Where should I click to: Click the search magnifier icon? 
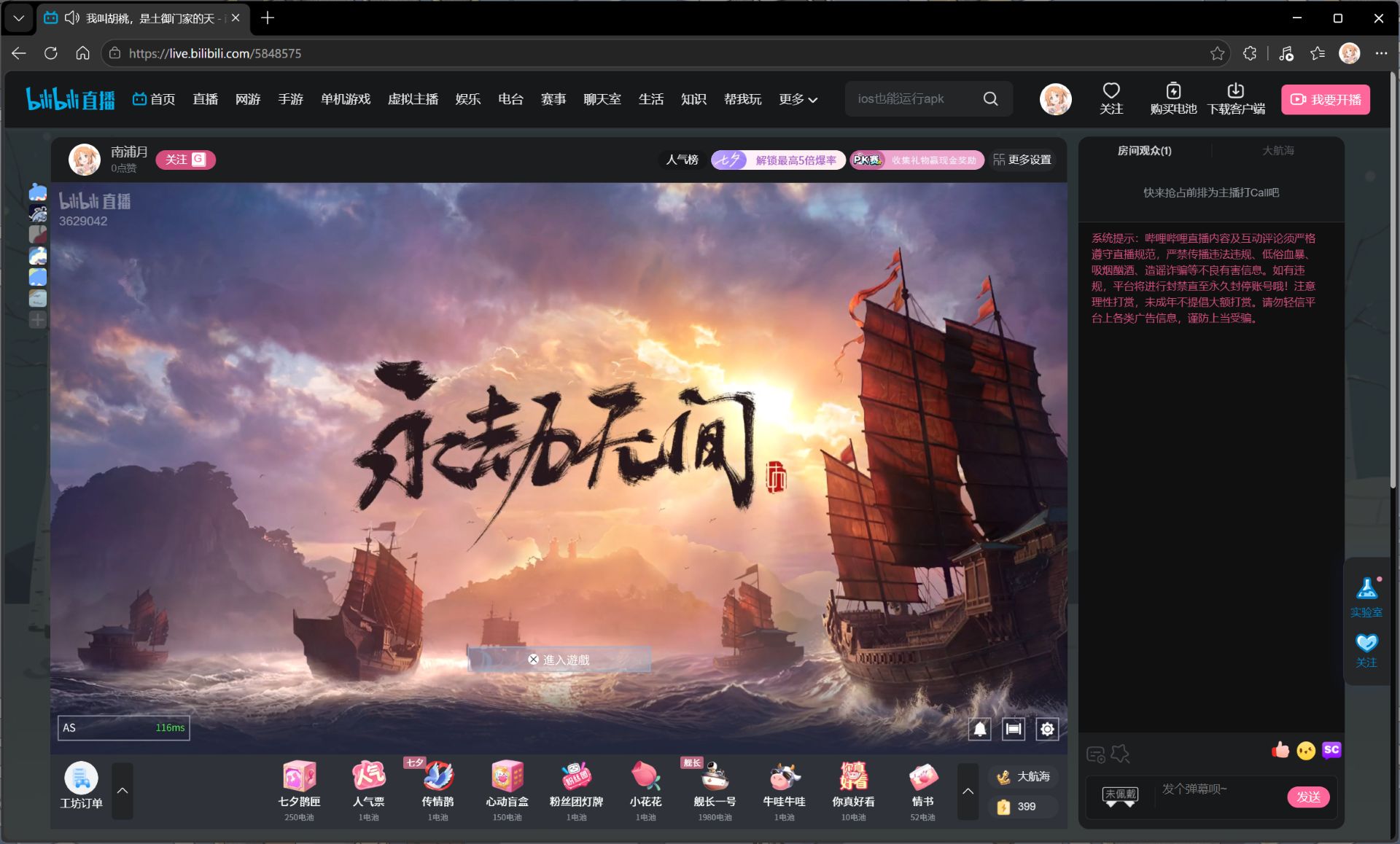[x=990, y=98]
